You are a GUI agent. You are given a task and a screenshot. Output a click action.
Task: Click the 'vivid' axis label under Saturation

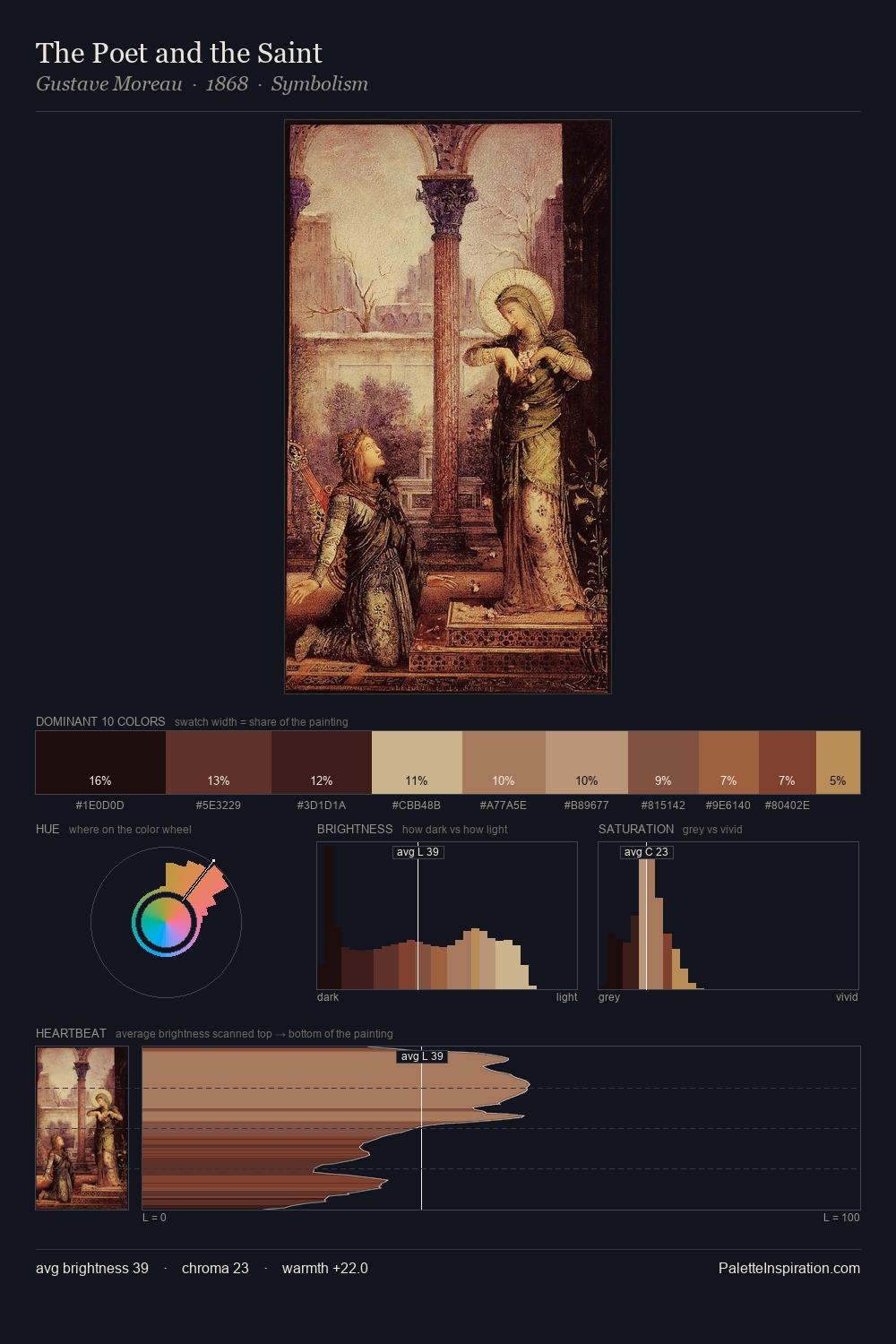coord(847,997)
